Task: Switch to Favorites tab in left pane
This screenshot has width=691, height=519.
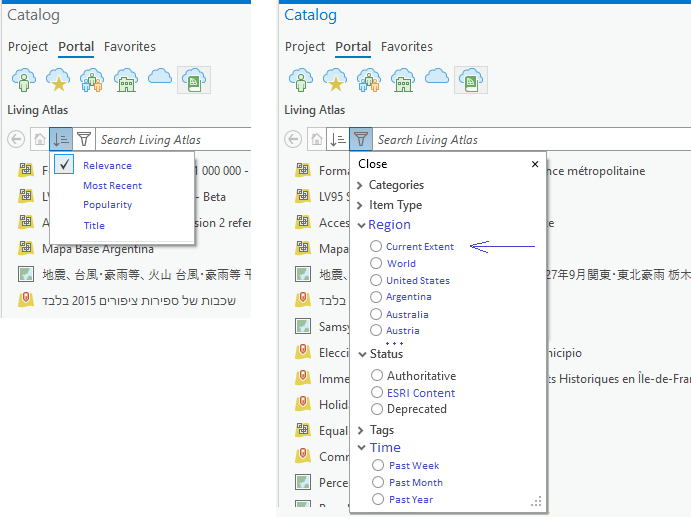Action: [130, 46]
